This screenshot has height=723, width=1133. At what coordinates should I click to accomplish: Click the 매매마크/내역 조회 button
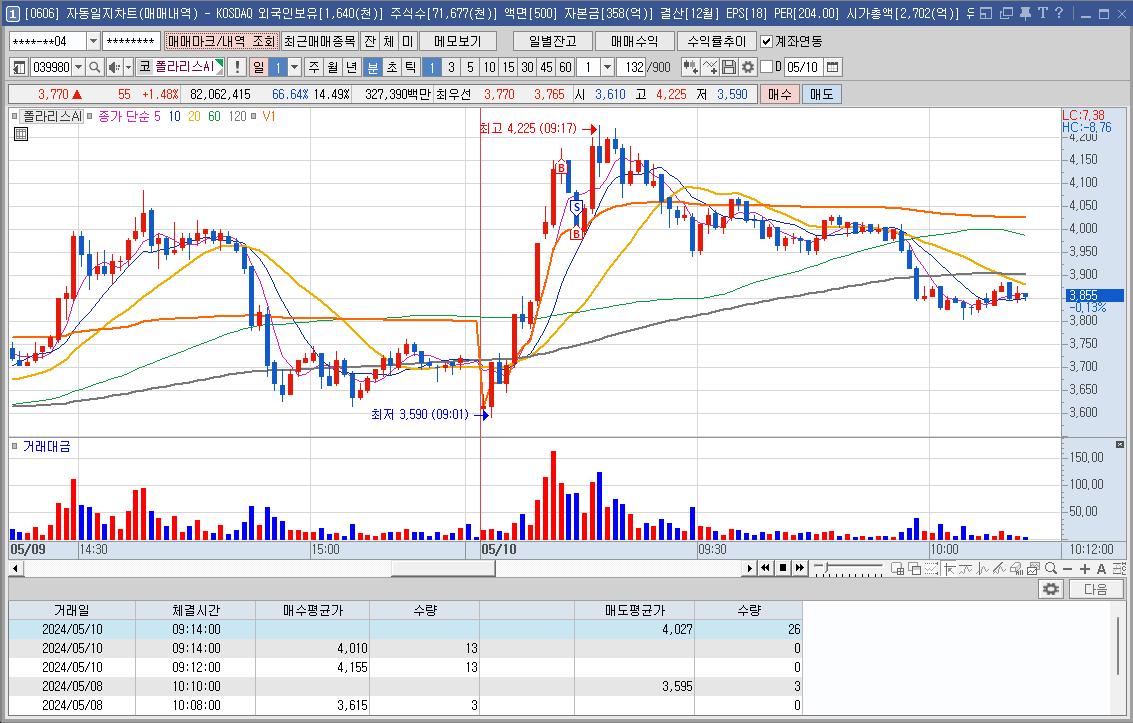tap(221, 41)
